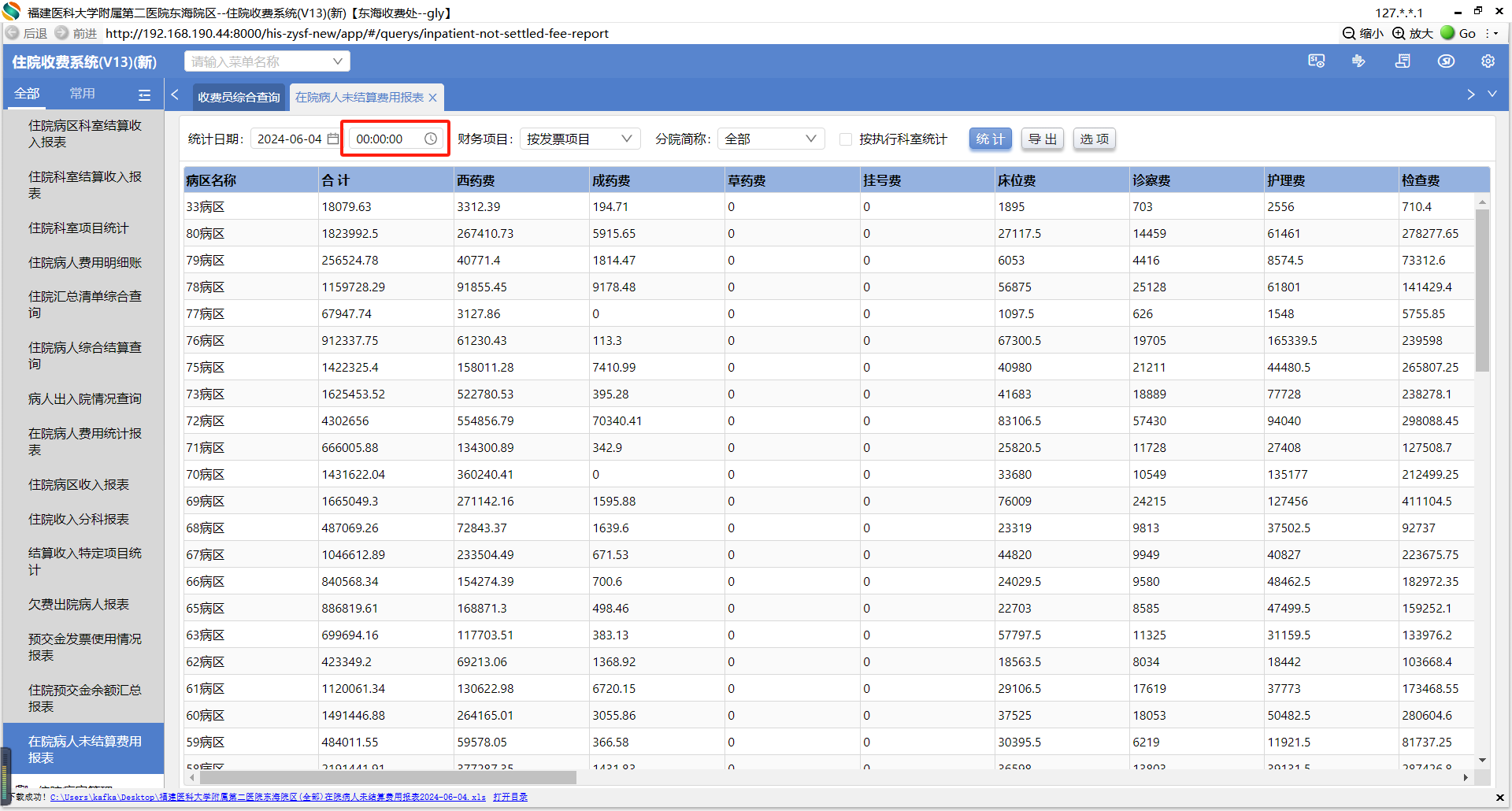Click the 选项 options button
1512x811 pixels.
pos(1095,139)
